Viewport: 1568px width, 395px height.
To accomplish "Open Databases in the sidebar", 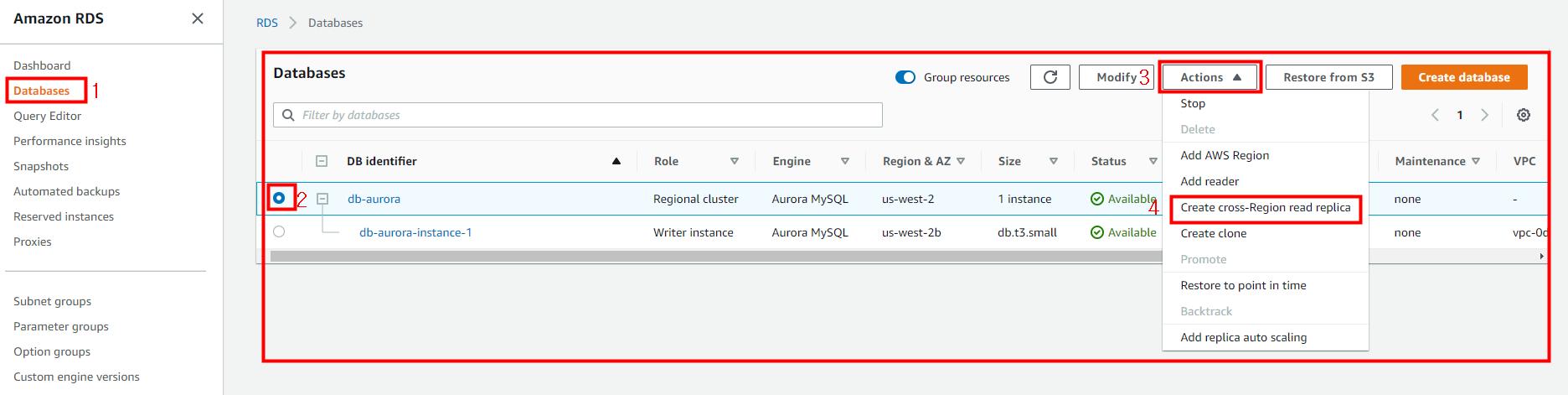I will coord(41,91).
